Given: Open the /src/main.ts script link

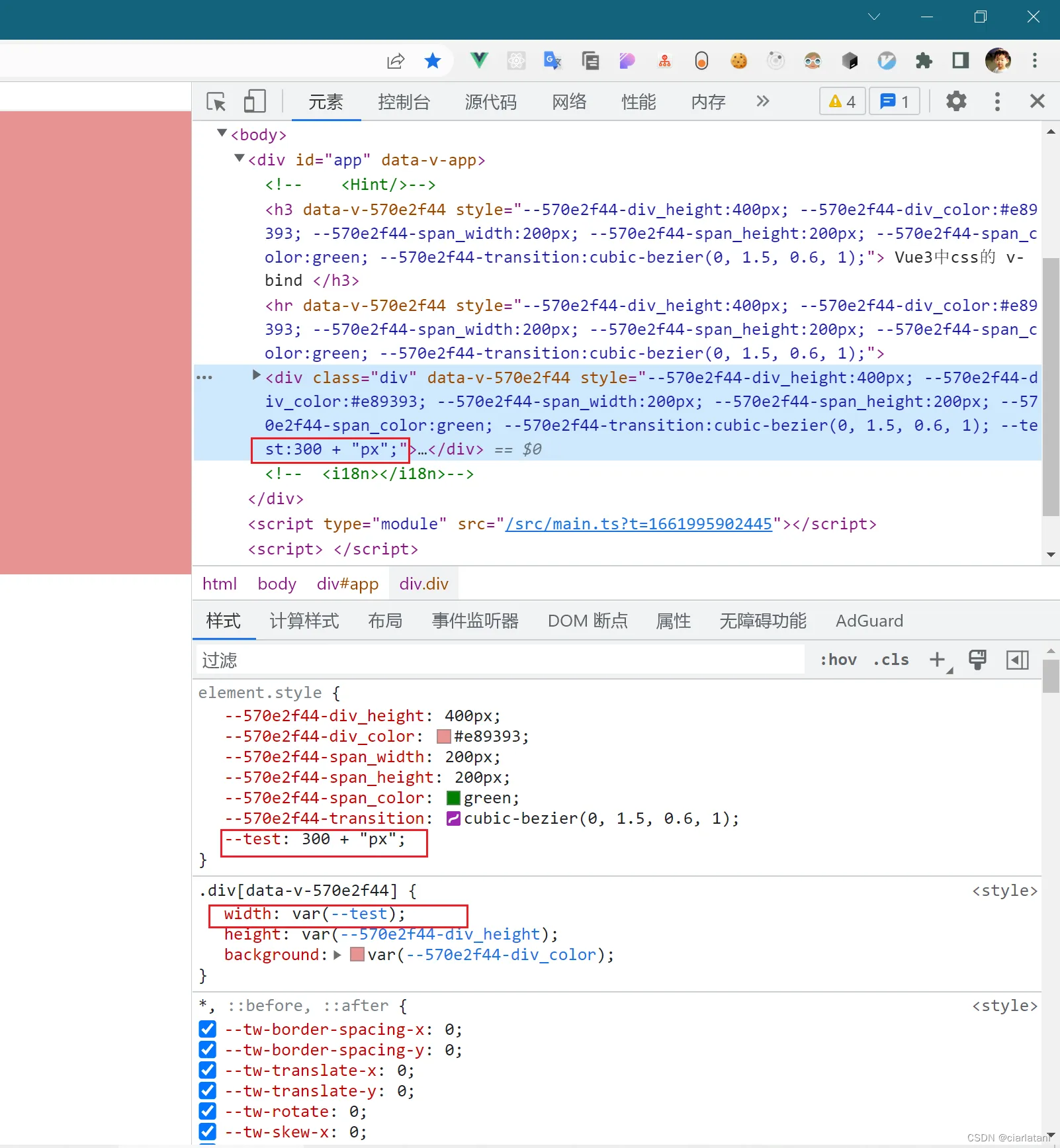Looking at the screenshot, I should coord(639,524).
